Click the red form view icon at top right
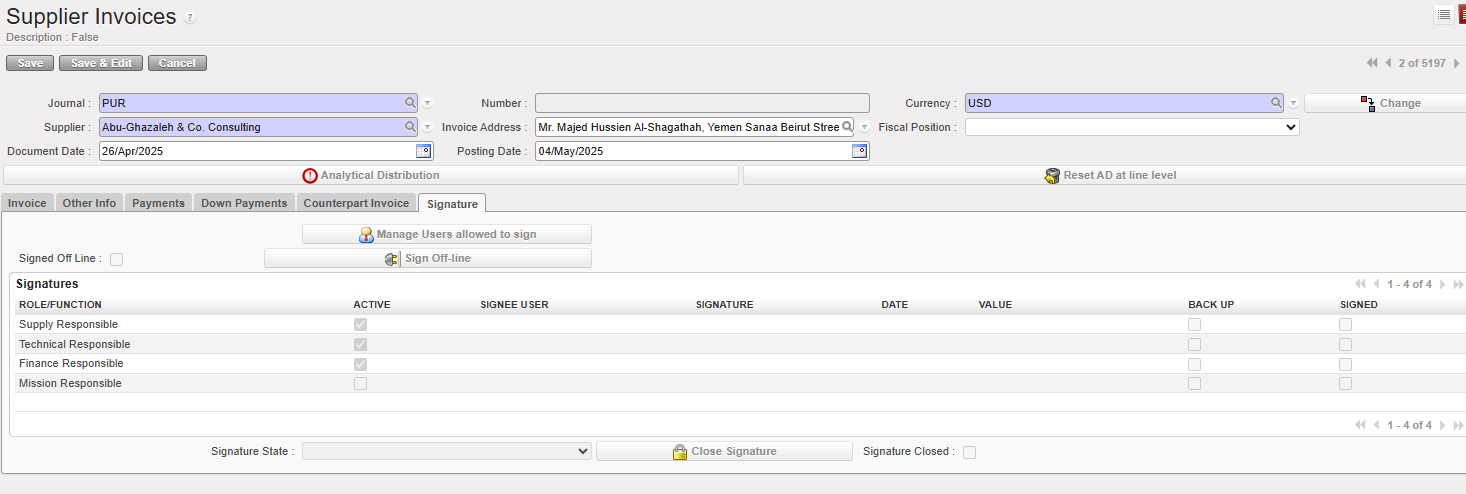 tap(1461, 14)
